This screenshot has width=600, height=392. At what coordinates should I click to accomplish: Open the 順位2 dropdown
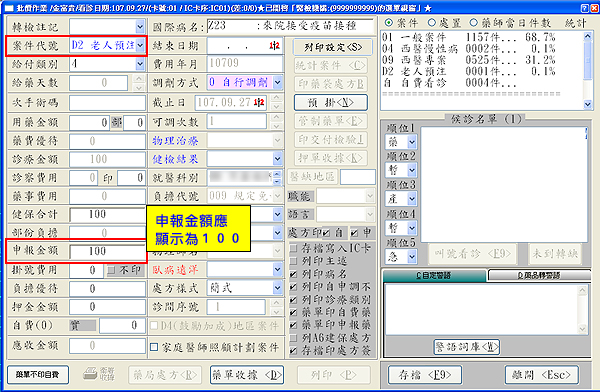tap(412, 170)
